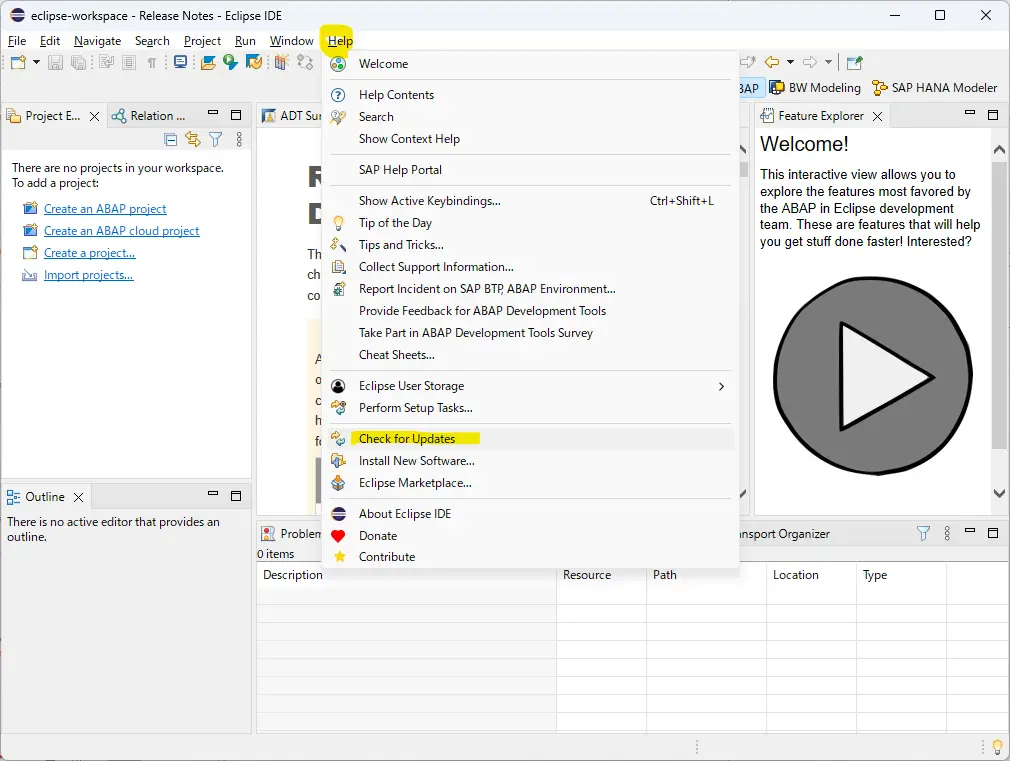Maximize the Outline panel

click(x=236, y=496)
